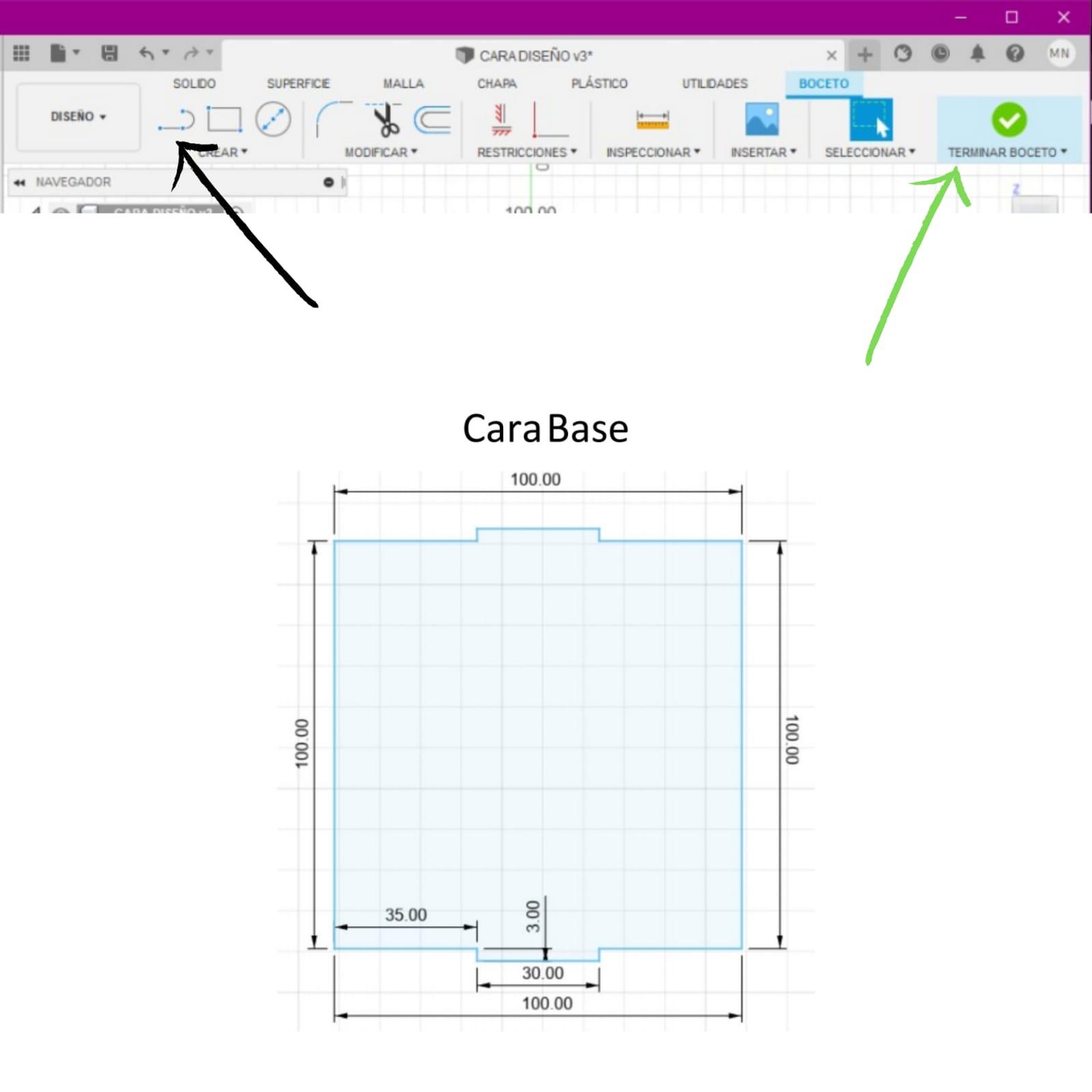Switch to the PLÁSTICO tab
This screenshot has width=1092, height=1092.
[x=599, y=83]
